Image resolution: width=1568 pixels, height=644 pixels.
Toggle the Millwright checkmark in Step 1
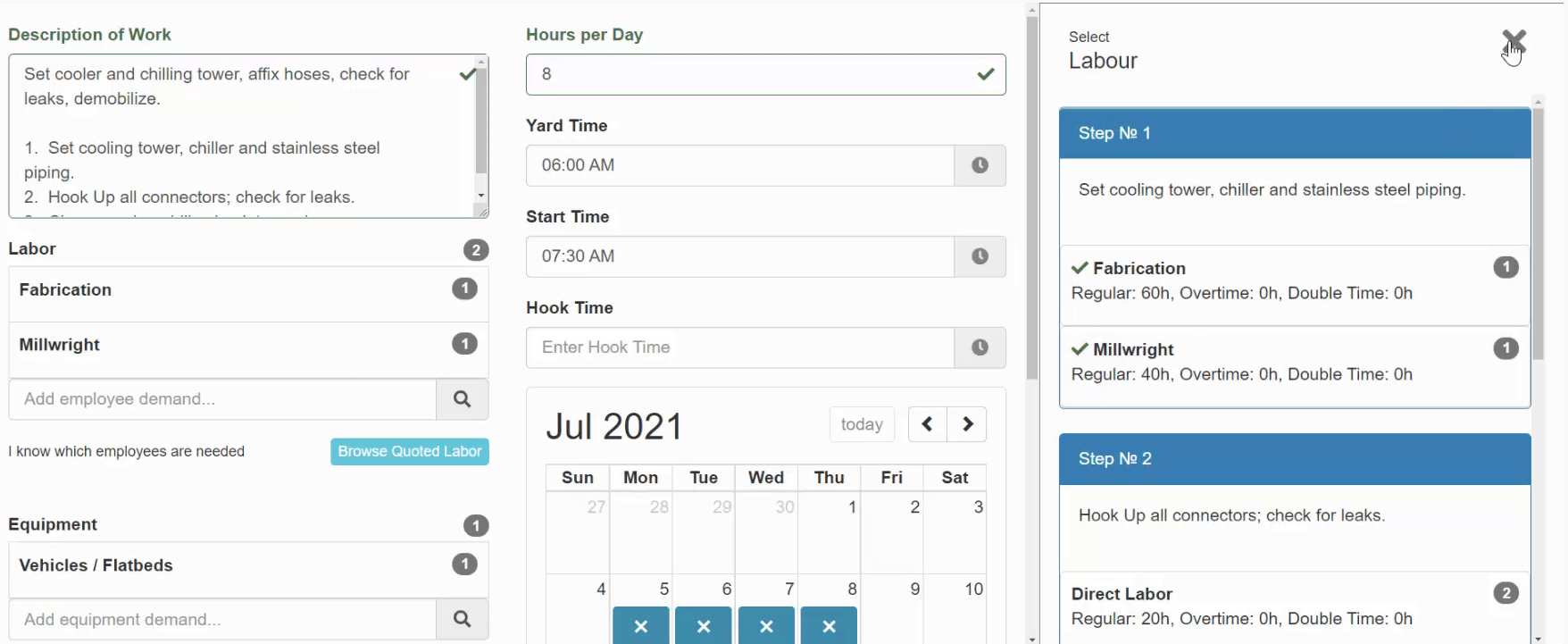(1080, 349)
